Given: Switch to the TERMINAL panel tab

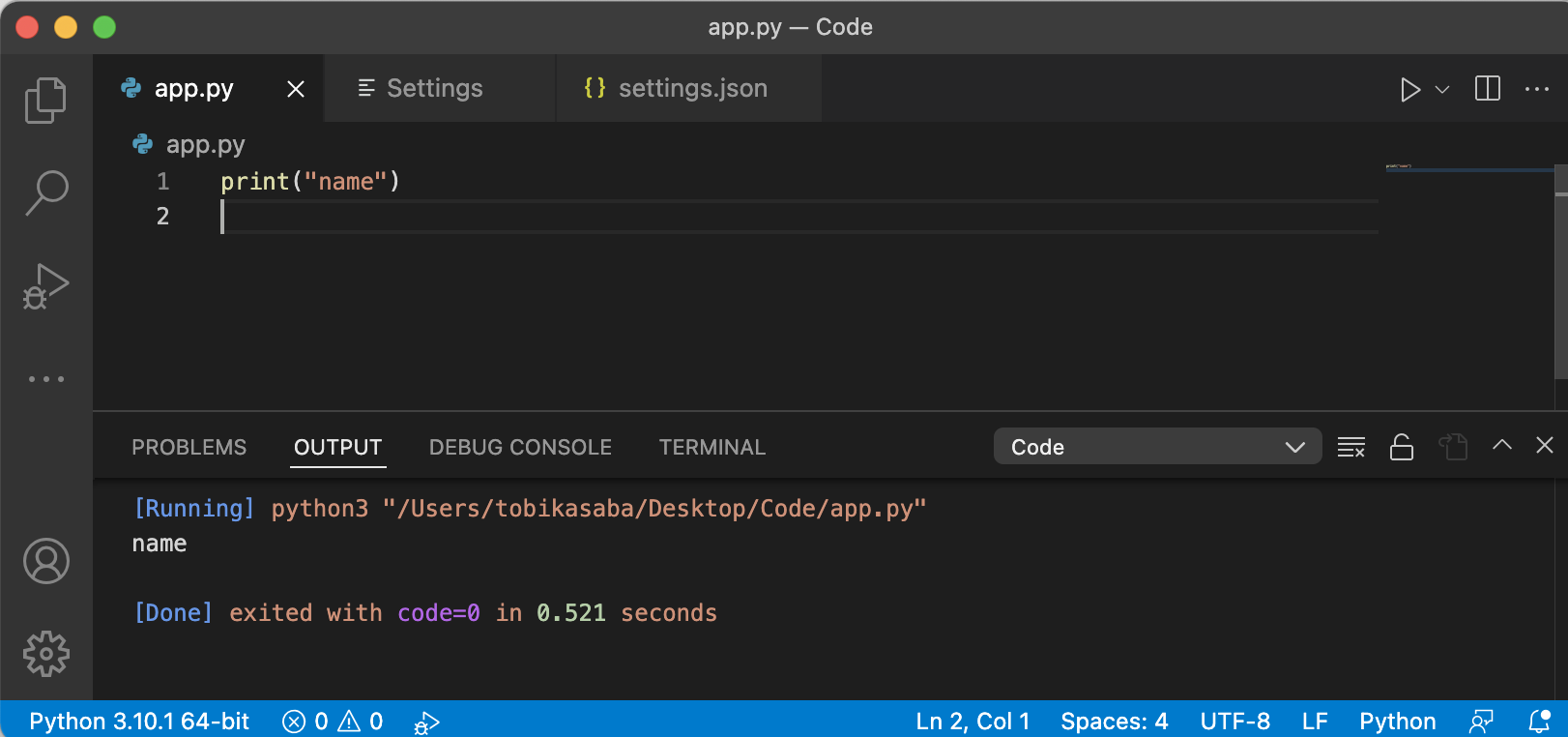Looking at the screenshot, I should pyautogui.click(x=711, y=447).
